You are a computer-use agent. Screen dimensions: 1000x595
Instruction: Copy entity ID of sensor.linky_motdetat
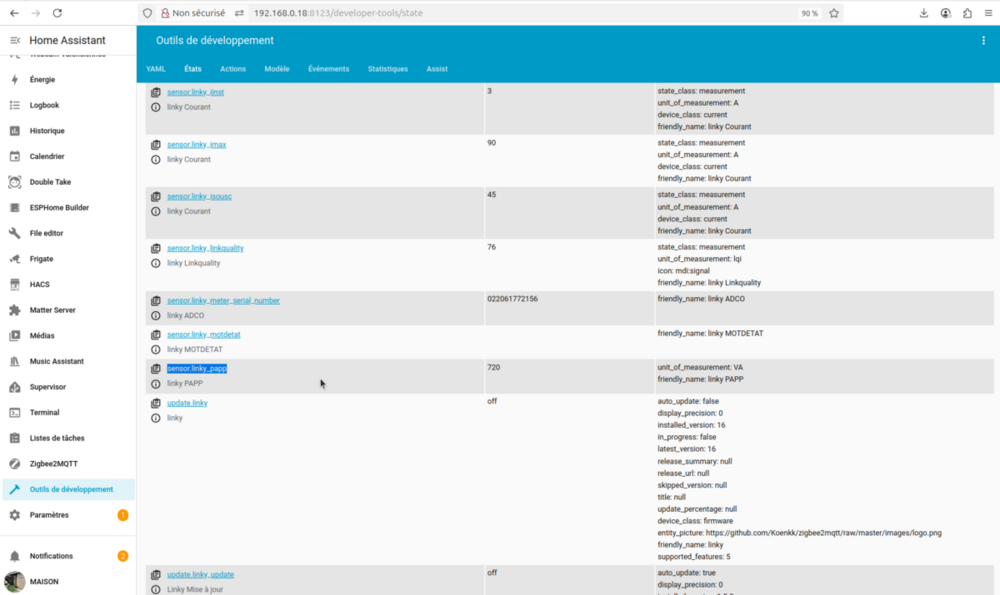click(156, 335)
